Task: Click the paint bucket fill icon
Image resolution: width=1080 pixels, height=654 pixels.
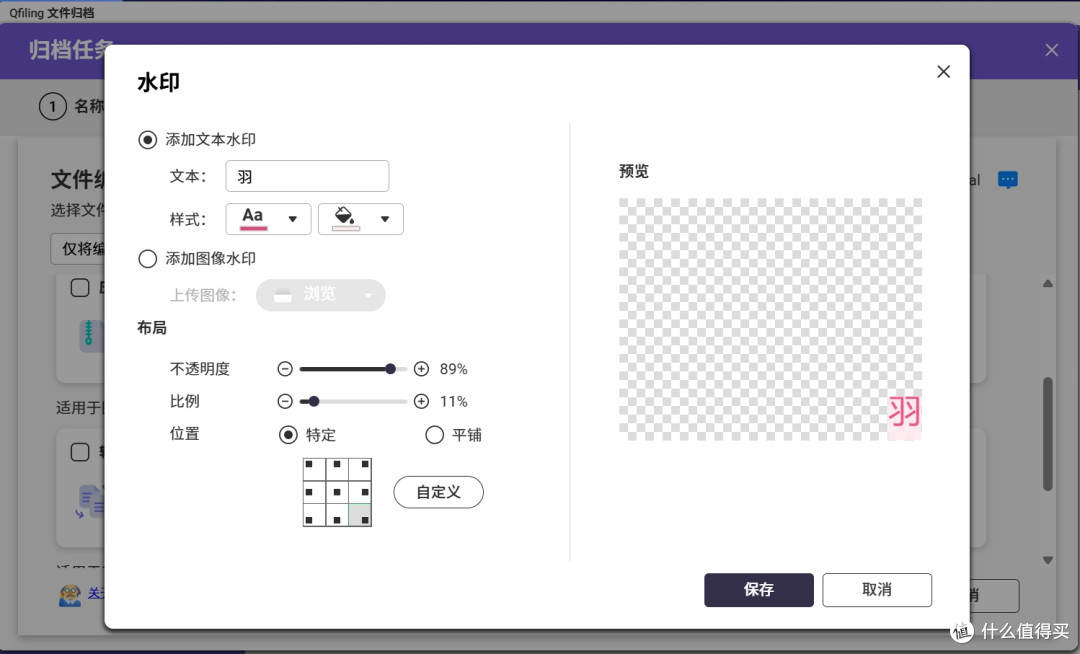Action: pyautogui.click(x=345, y=218)
